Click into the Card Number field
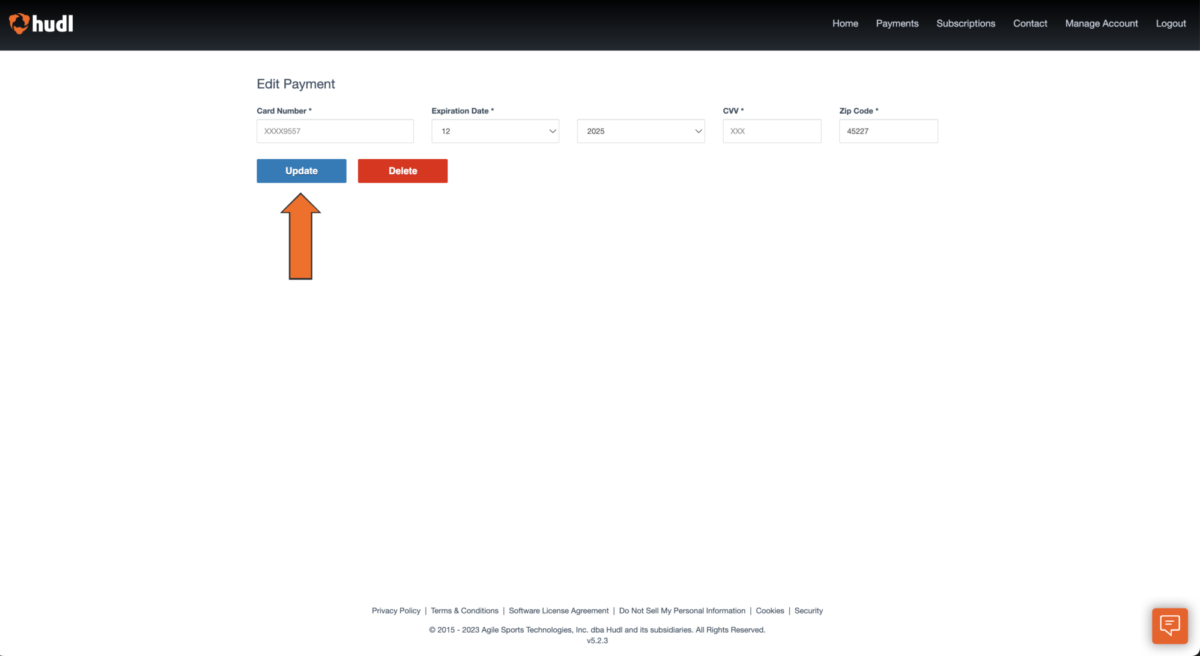1200x656 pixels. coord(335,130)
